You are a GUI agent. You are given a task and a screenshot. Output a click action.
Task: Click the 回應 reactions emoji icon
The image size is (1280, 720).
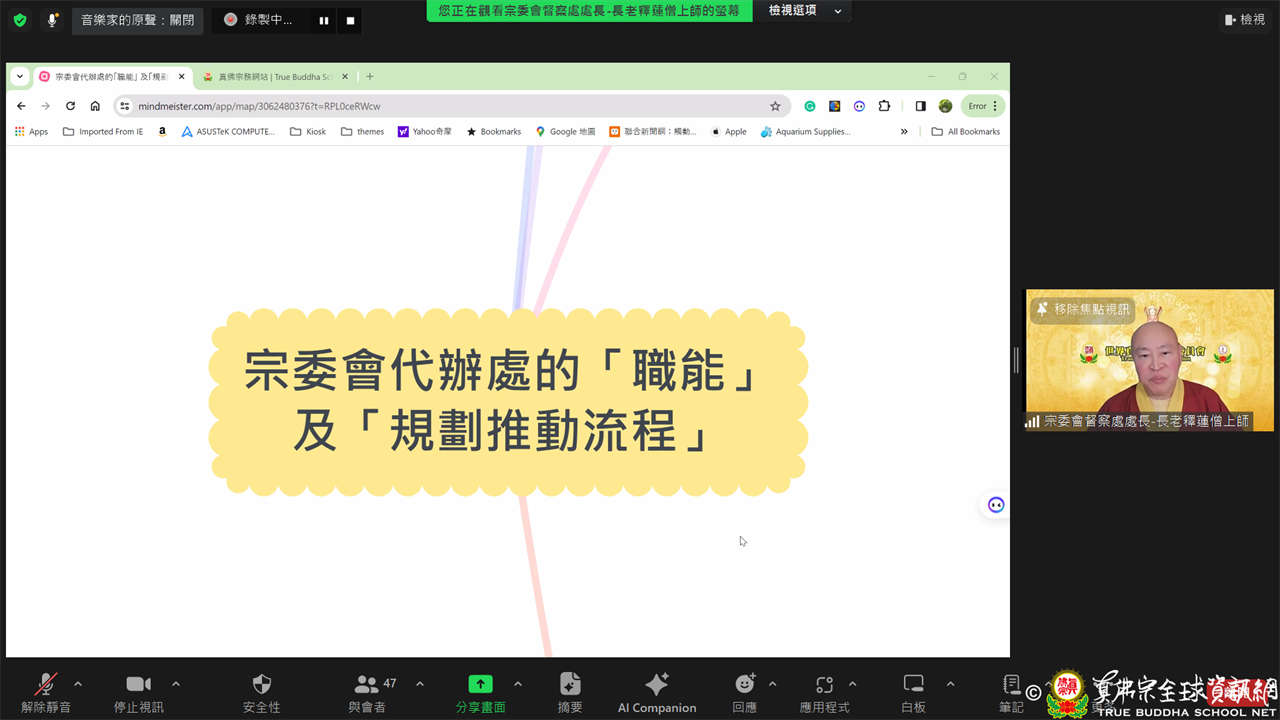click(x=744, y=685)
